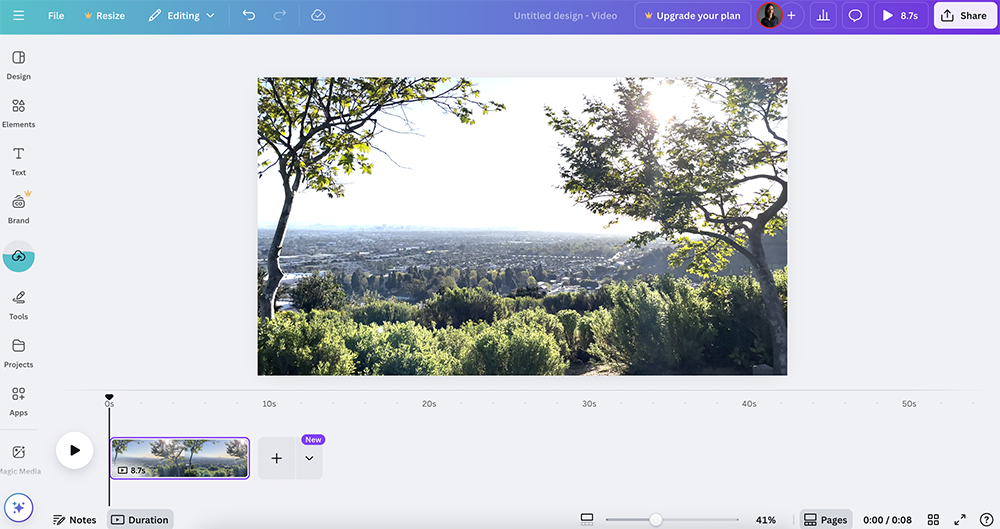
Task: Play the 8.7s preview from header
Action: [x=901, y=15]
